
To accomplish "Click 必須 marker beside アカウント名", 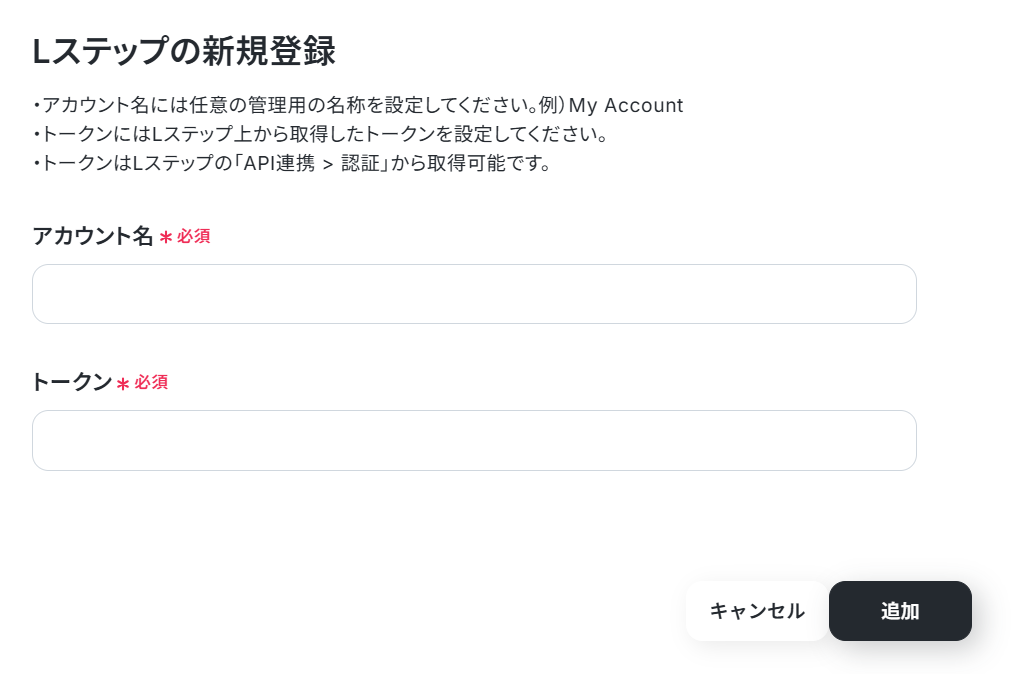I will (x=194, y=237).
